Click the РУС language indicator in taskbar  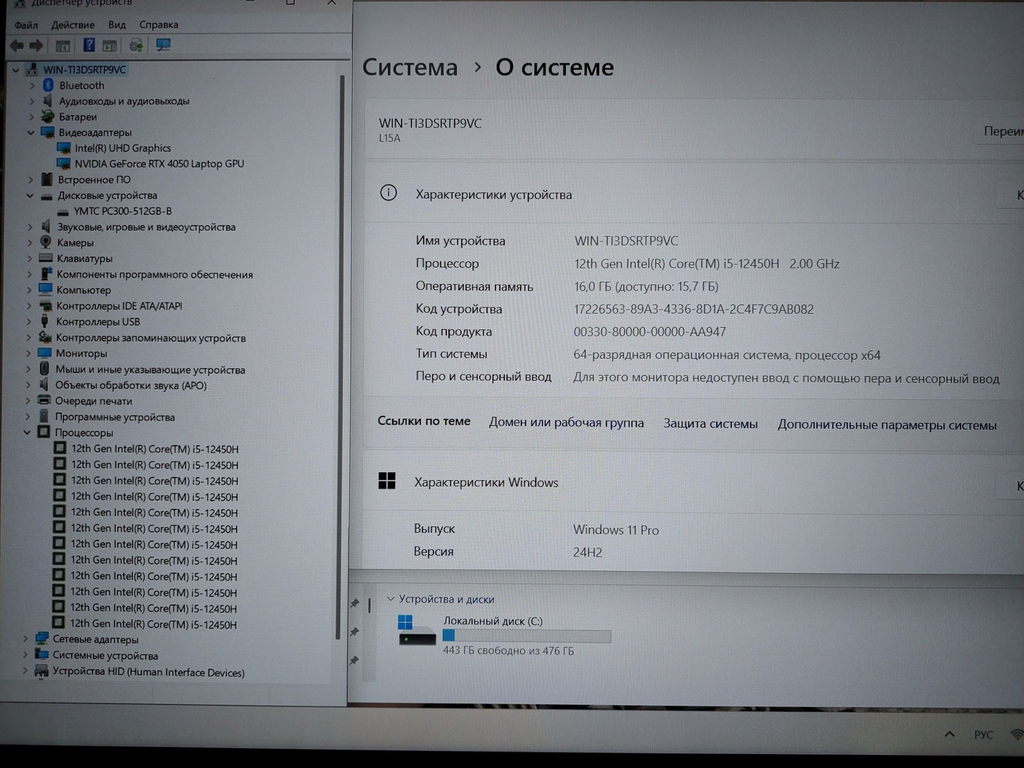[983, 735]
